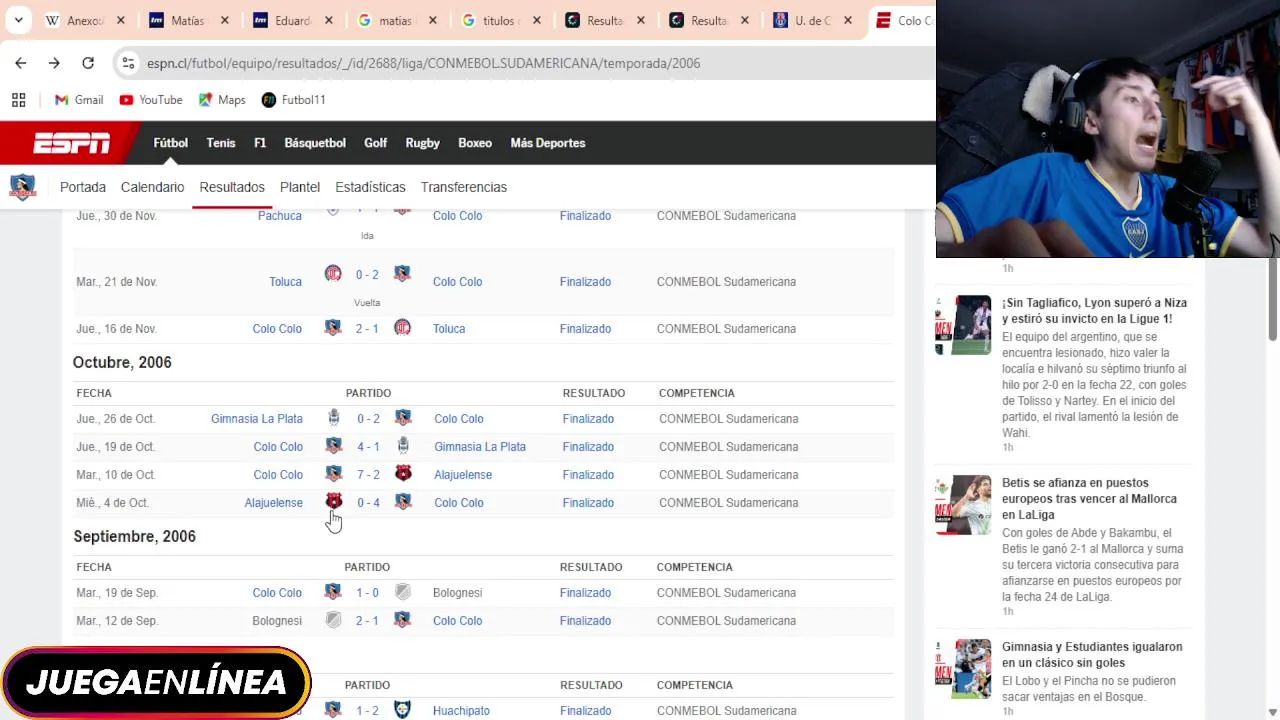
Task: Close the Anexo Wikipedia tab
Action: click(121, 20)
